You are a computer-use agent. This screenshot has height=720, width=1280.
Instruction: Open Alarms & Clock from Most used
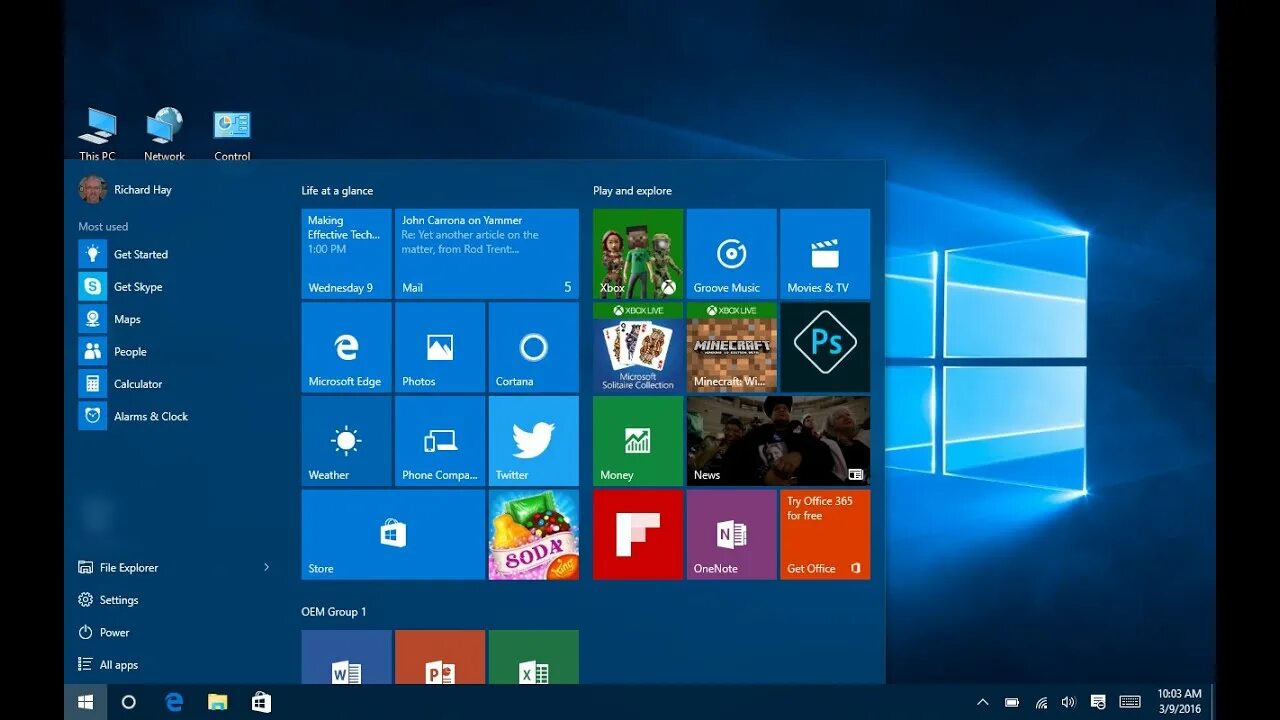(x=175, y=416)
